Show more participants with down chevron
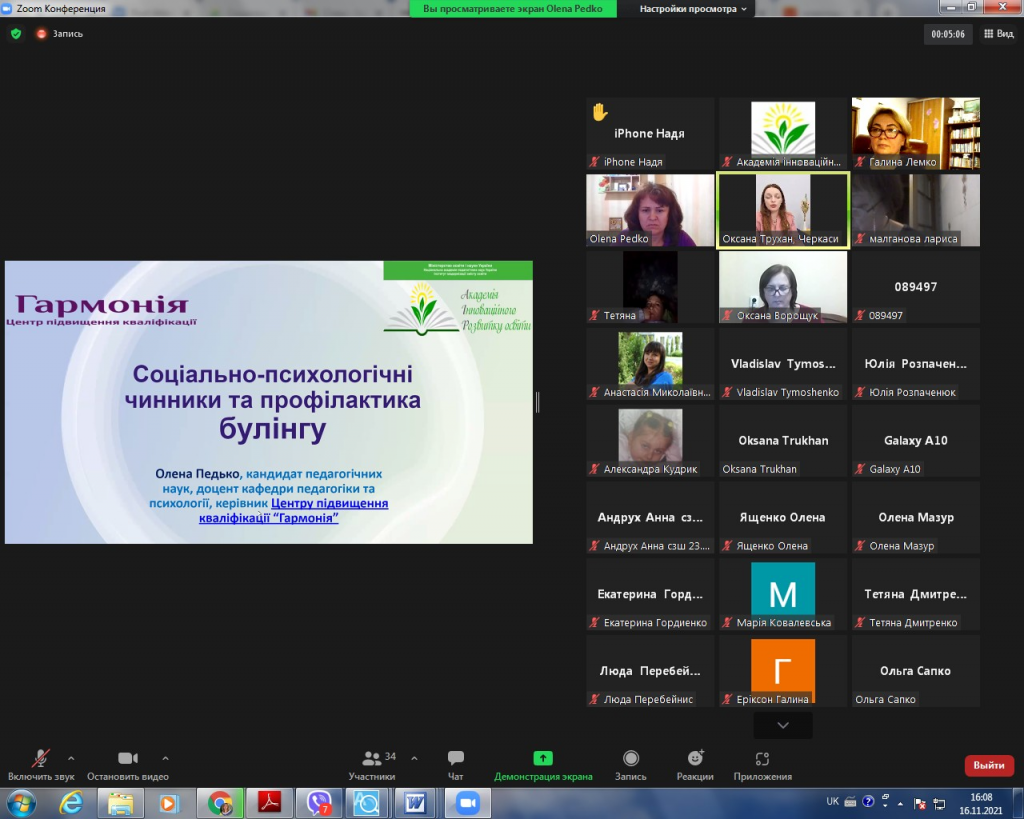 (x=783, y=725)
